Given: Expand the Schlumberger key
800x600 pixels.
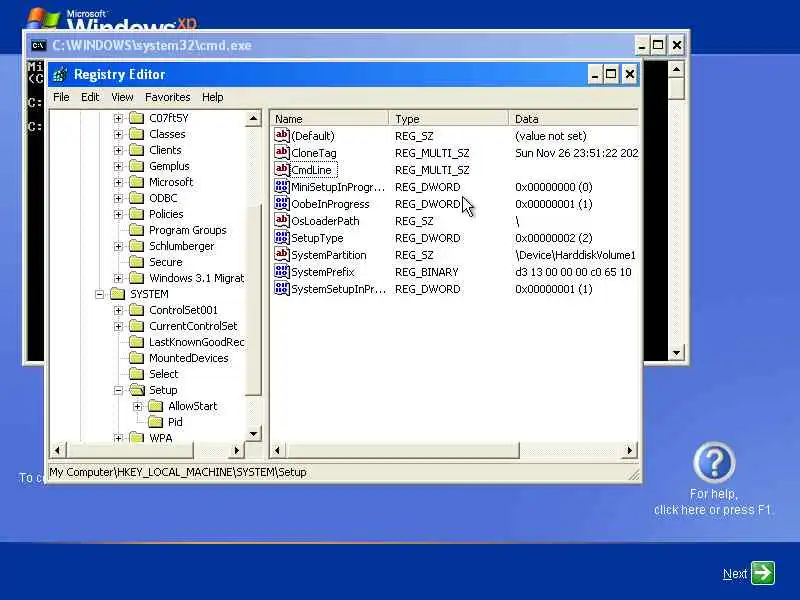Looking at the screenshot, I should 118,246.
